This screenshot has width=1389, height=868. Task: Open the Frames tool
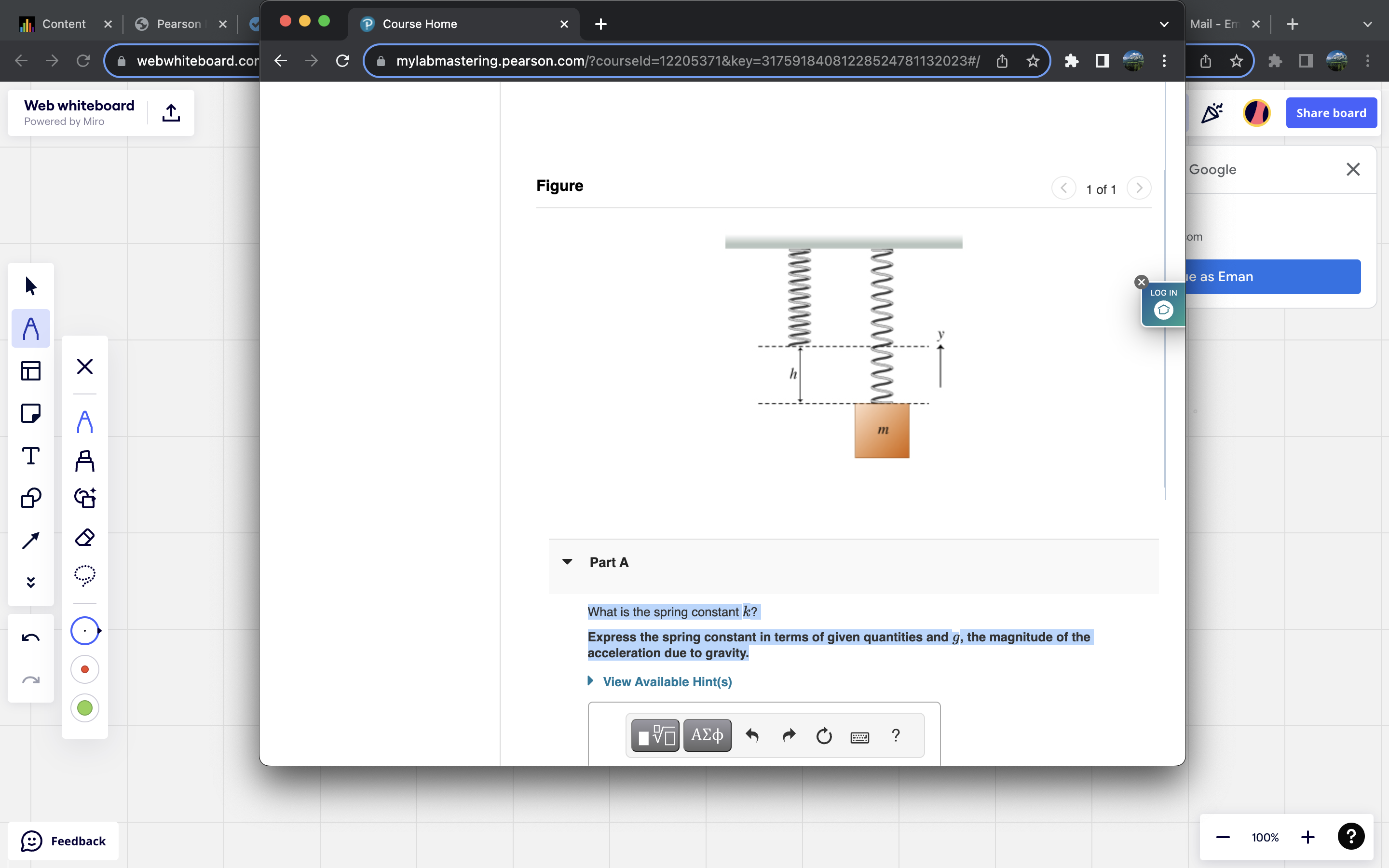(30, 370)
